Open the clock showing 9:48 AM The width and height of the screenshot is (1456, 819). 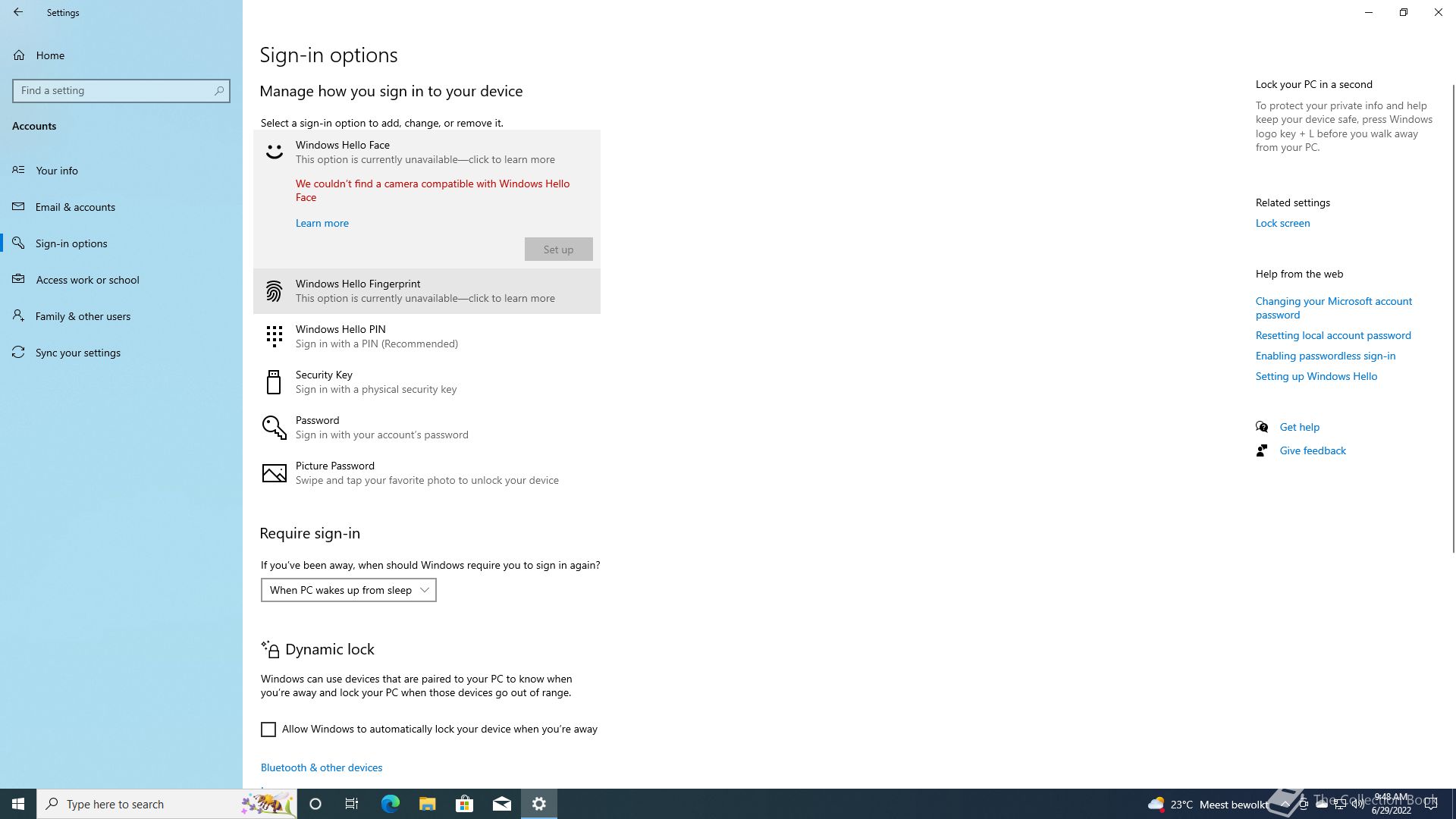point(1391,804)
